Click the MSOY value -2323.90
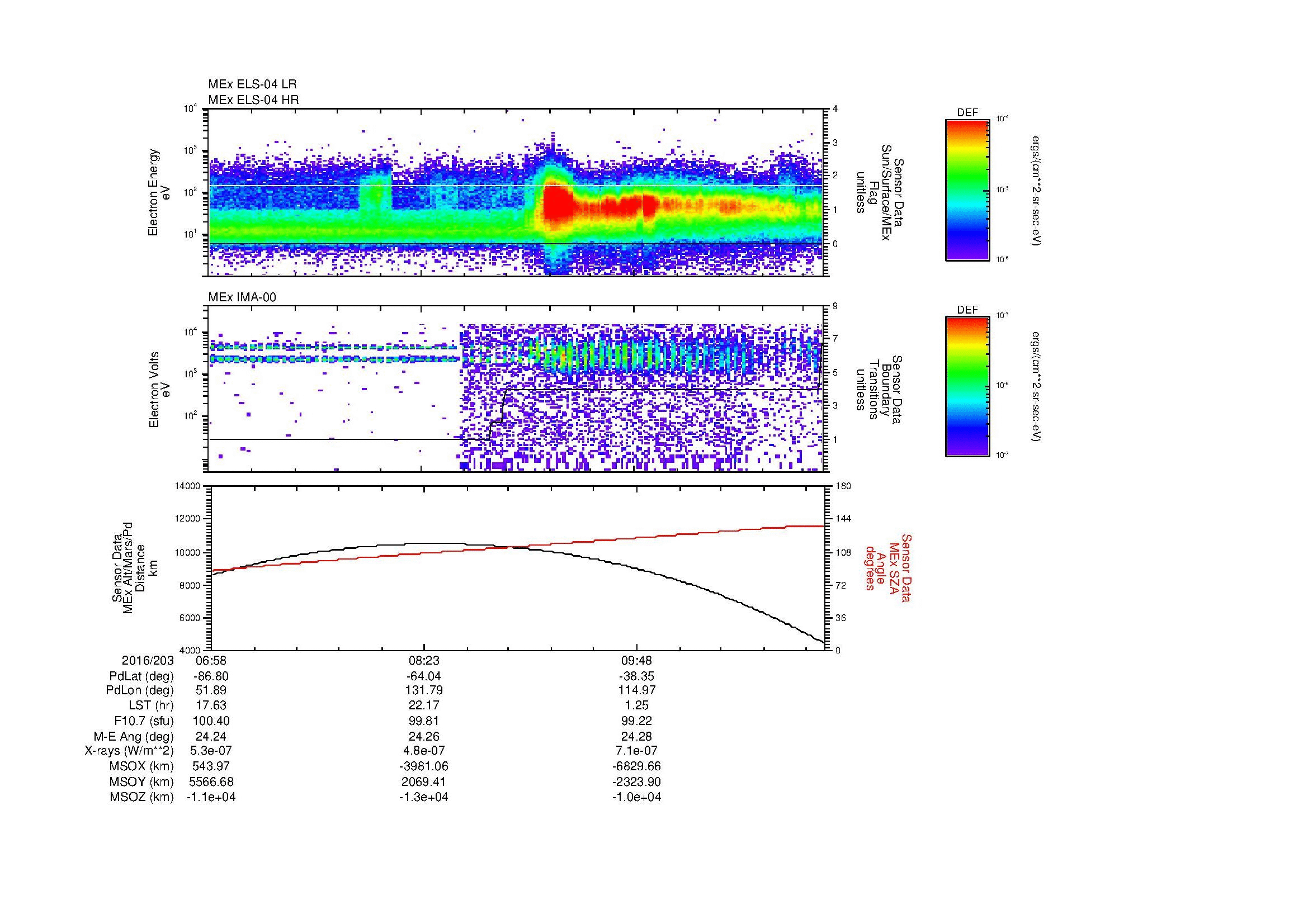1308x924 pixels. click(x=636, y=781)
